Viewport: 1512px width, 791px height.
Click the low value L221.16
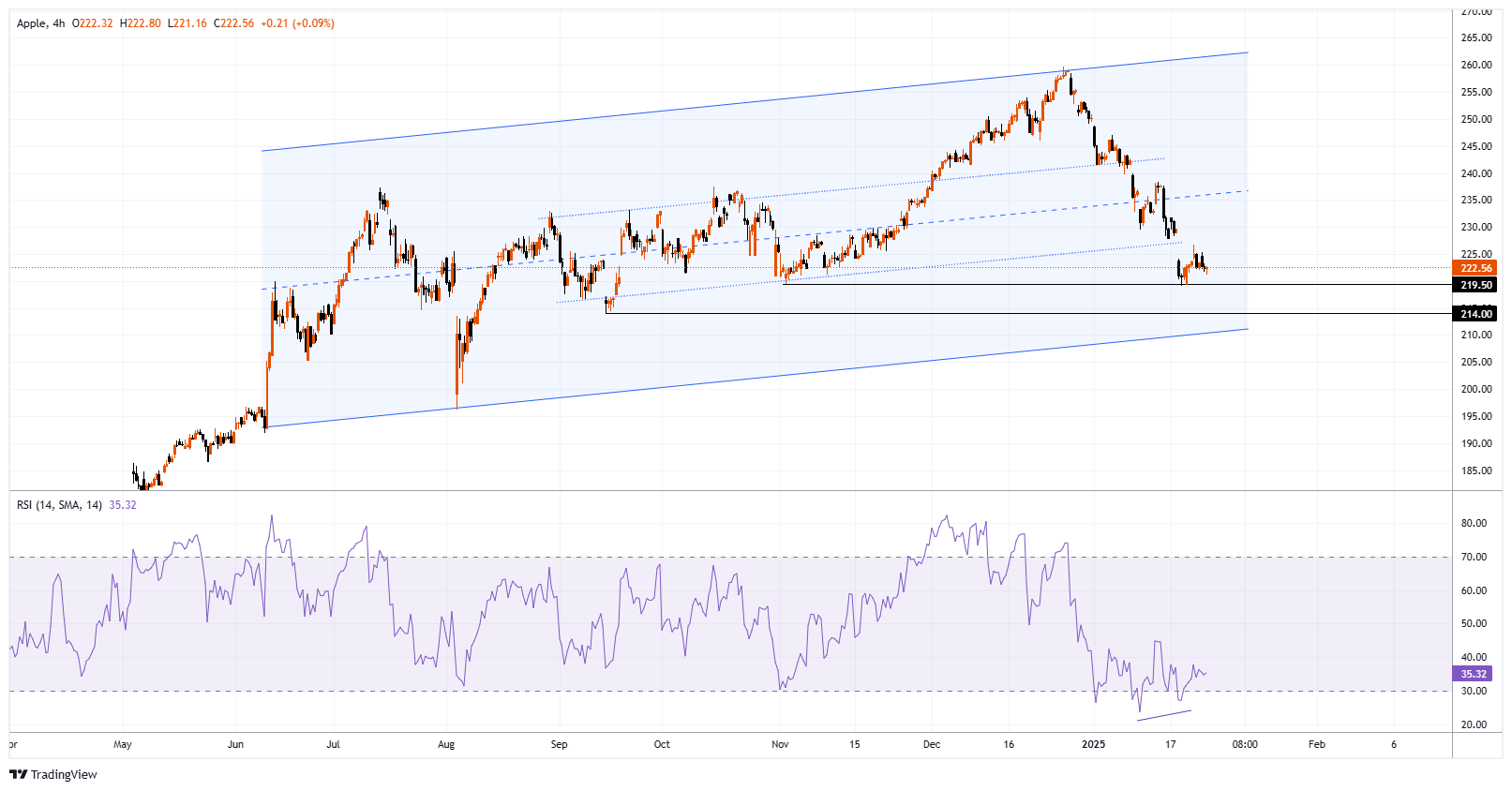click(x=187, y=23)
